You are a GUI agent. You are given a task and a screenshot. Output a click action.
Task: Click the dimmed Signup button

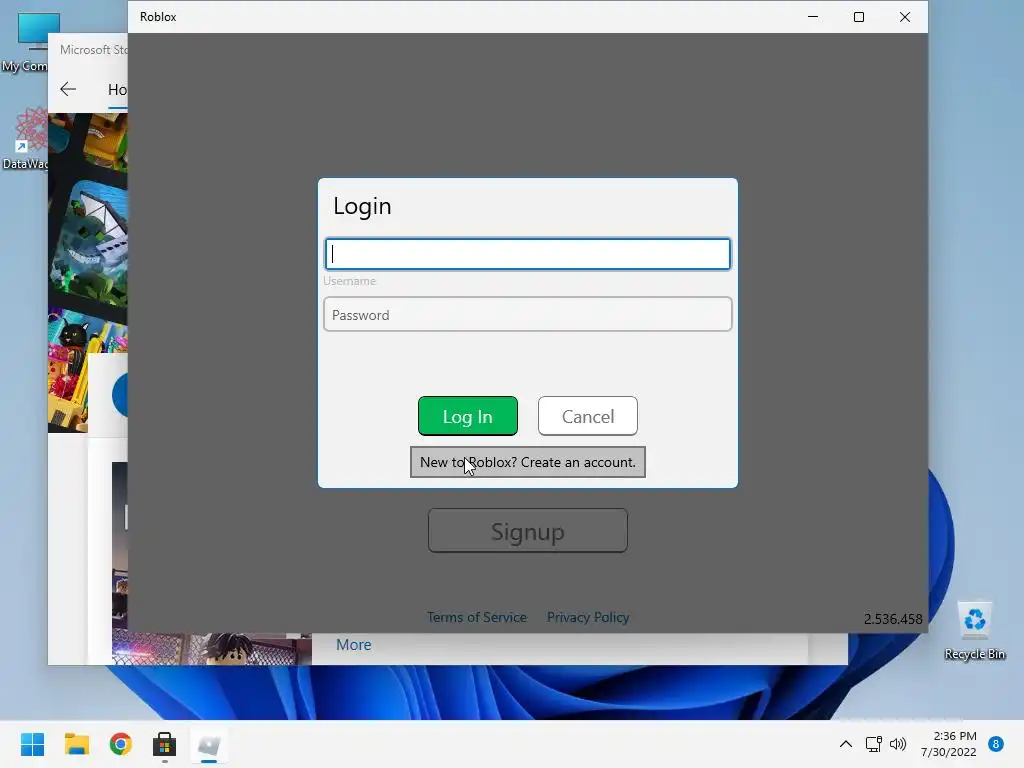[x=528, y=531]
